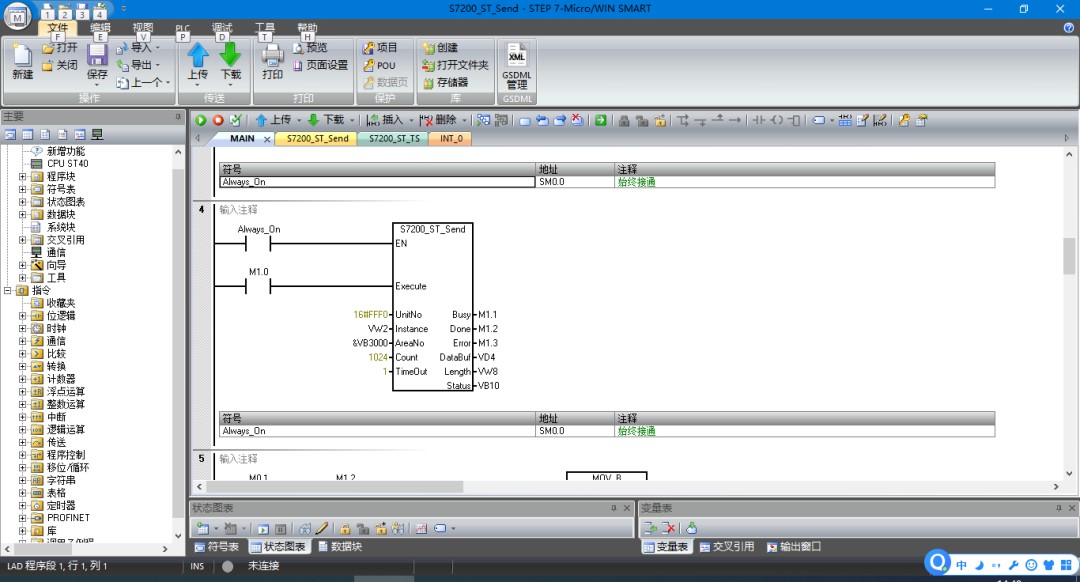Open the 编辑 ribbon tab
This screenshot has height=582, width=1080.
100,28
